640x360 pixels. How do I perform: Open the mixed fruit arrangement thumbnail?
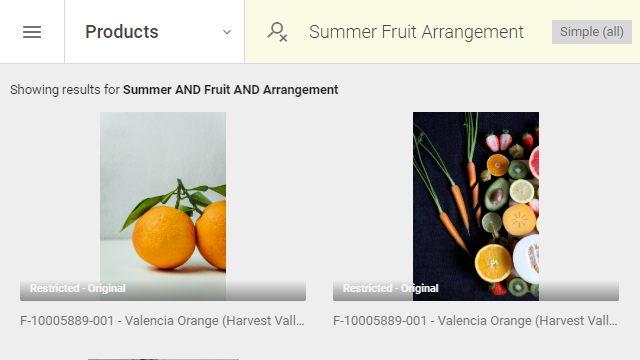click(x=476, y=206)
